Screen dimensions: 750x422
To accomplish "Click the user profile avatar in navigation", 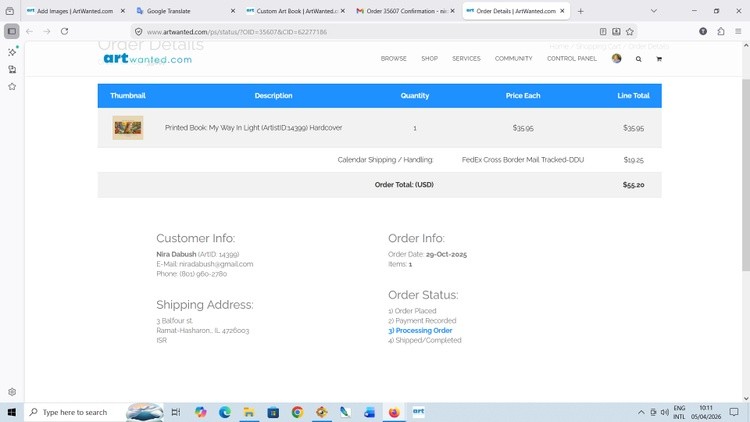I will click(x=617, y=59).
